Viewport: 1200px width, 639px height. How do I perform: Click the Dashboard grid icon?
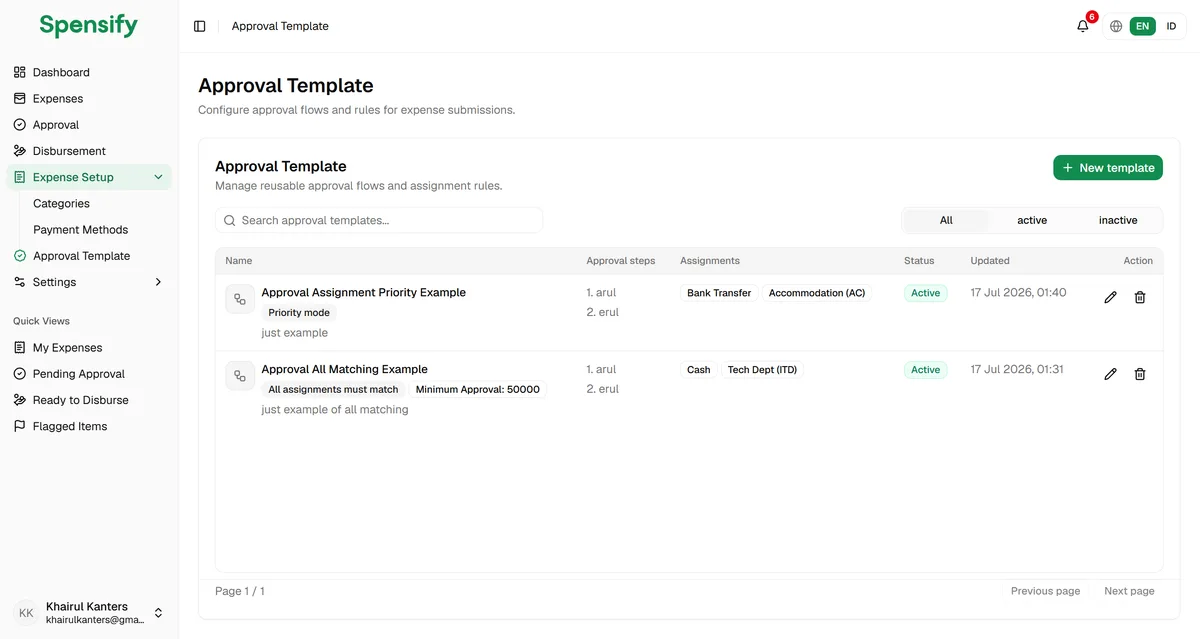pos(20,72)
